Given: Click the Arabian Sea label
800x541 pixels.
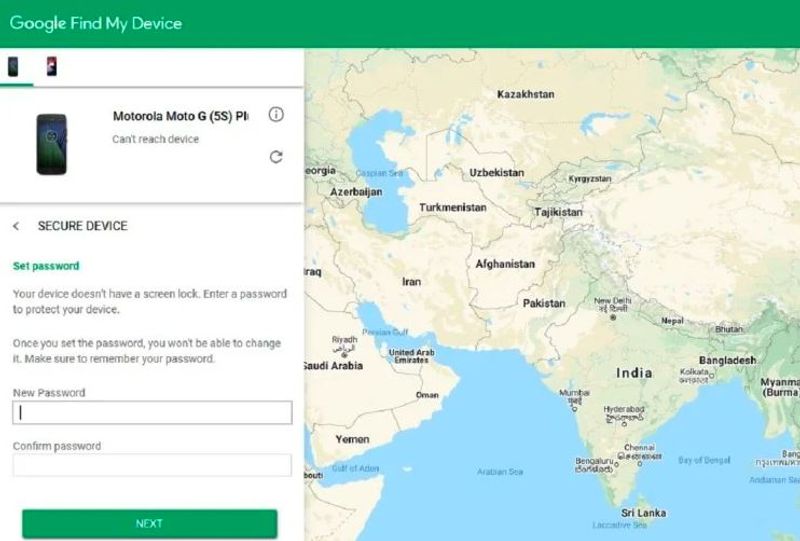Looking at the screenshot, I should click(500, 472).
